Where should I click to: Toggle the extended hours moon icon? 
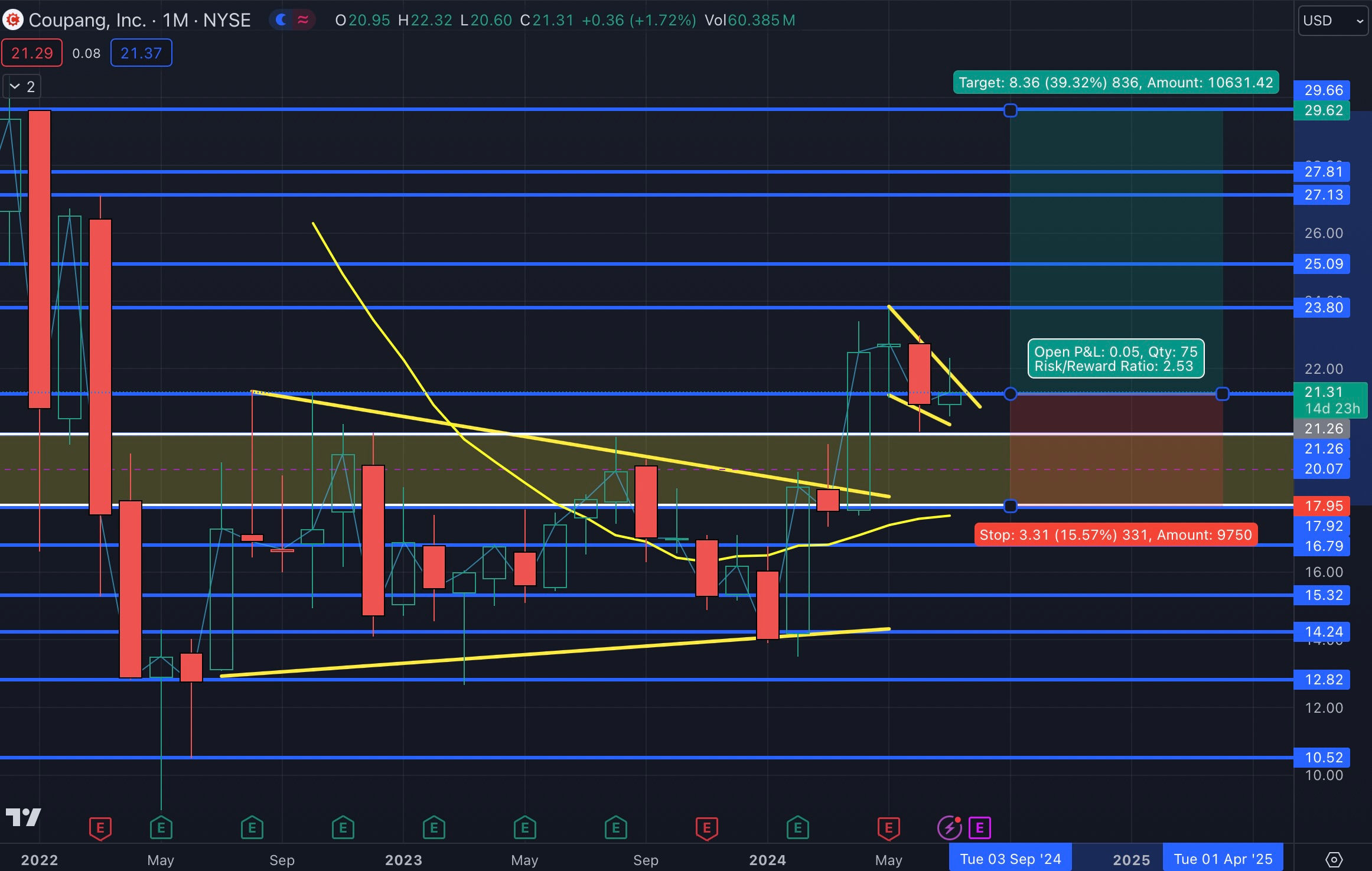pos(282,20)
